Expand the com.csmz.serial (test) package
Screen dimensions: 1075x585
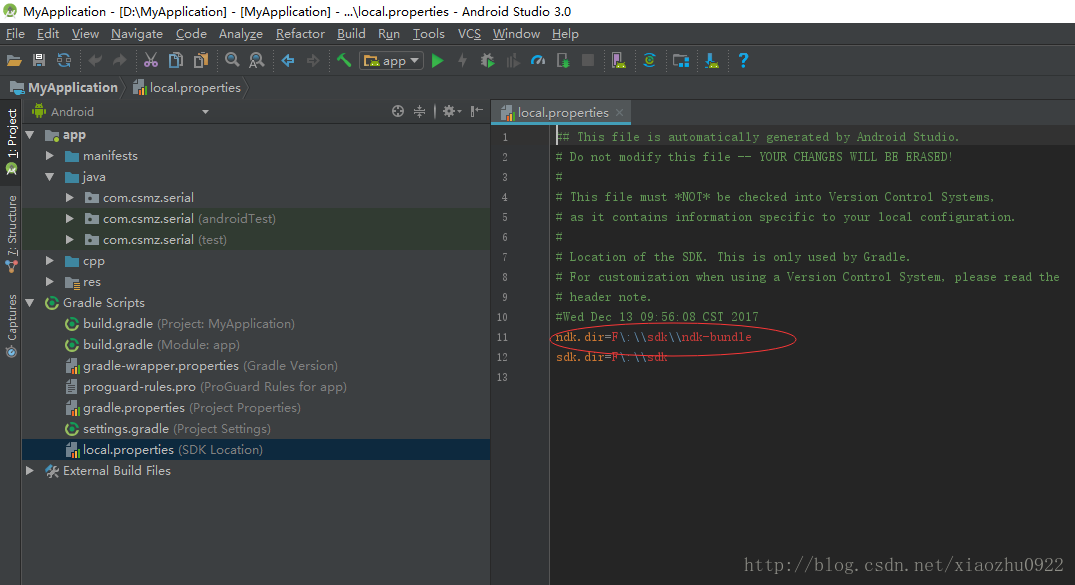[x=69, y=240]
